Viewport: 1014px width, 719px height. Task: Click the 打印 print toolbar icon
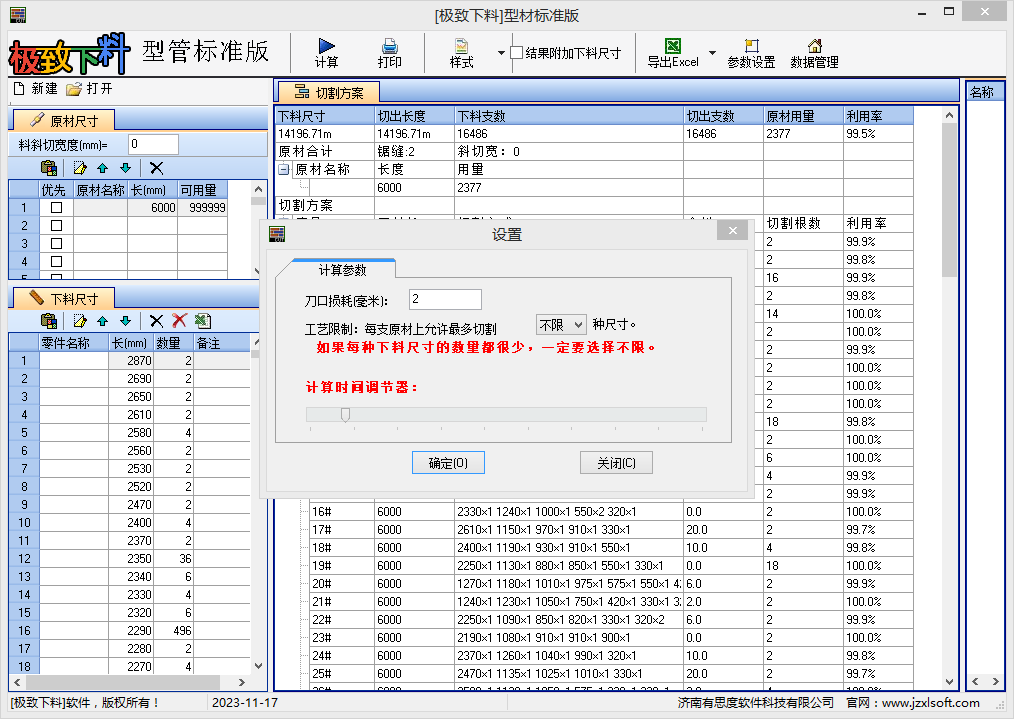tap(390, 45)
